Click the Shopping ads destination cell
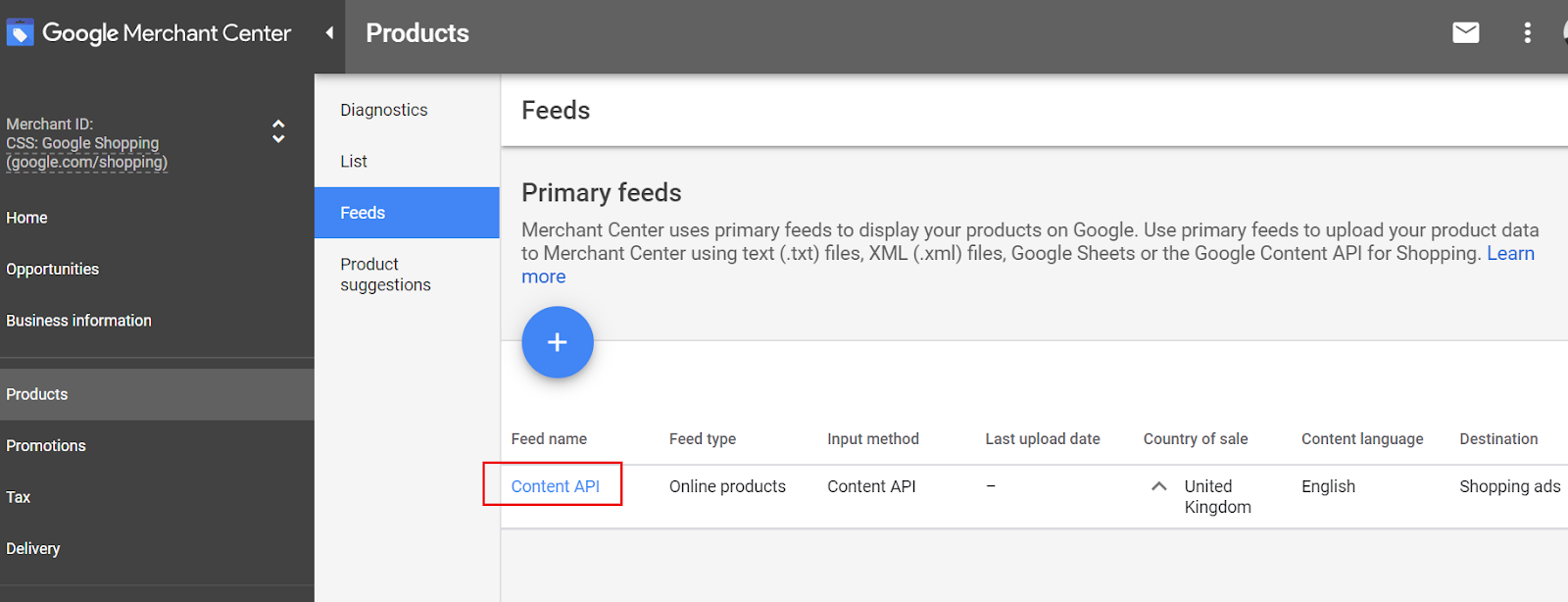 [x=1509, y=486]
